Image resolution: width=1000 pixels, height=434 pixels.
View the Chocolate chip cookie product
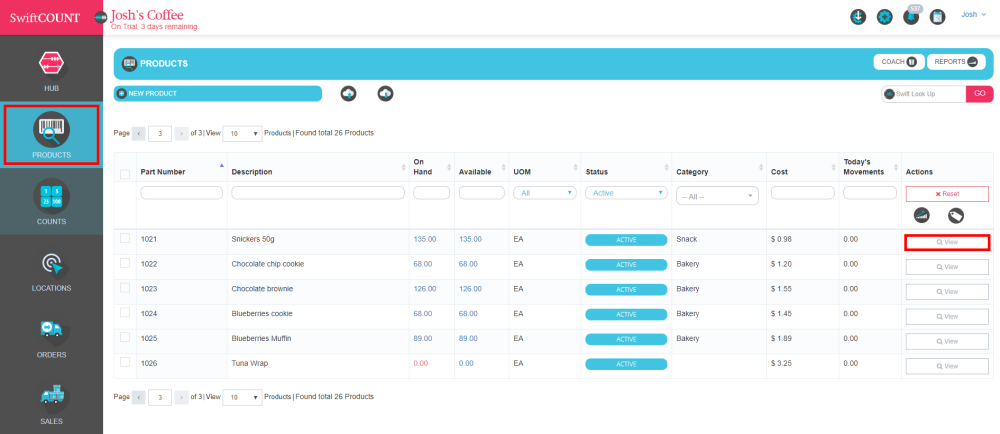947,267
